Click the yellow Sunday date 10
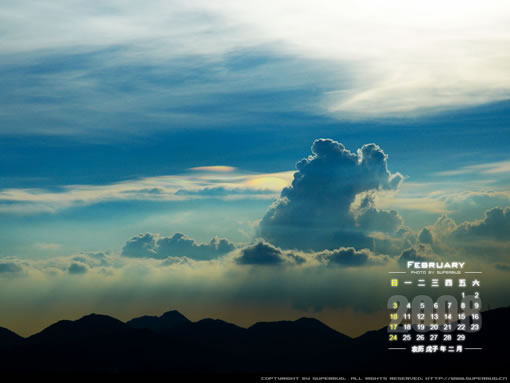Screen dimensions: 510x383 click(x=394, y=317)
